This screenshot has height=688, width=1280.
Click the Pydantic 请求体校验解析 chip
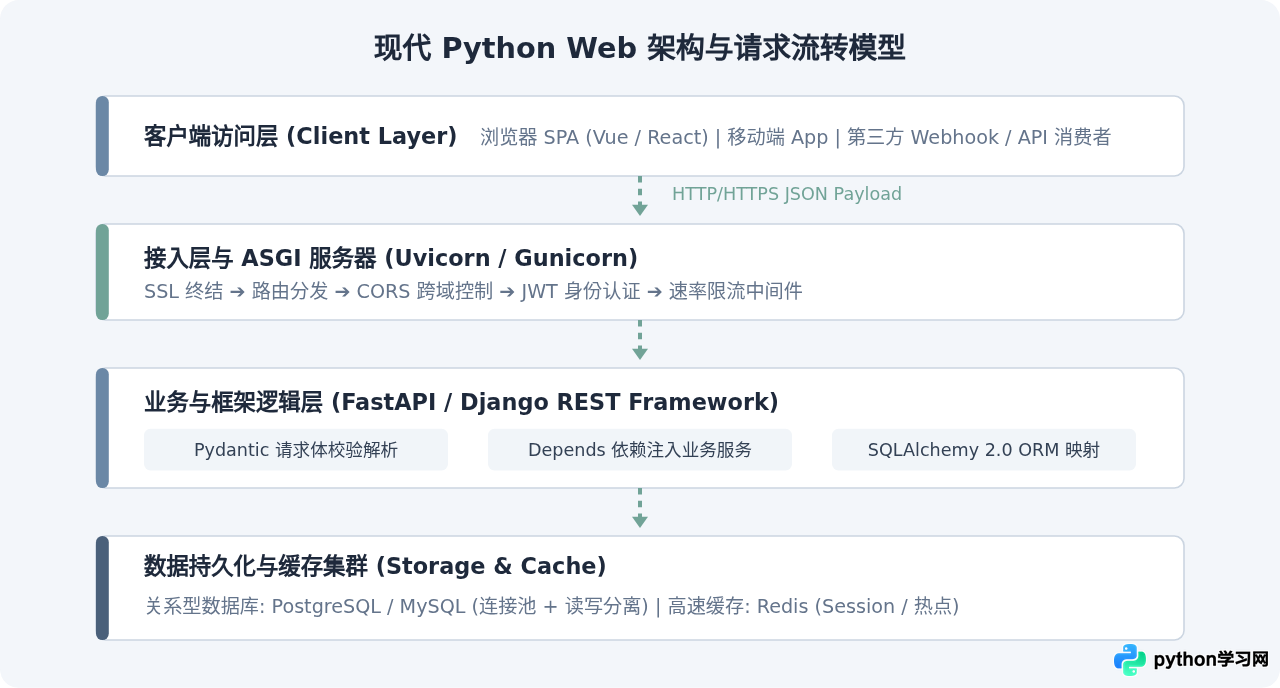(x=296, y=450)
